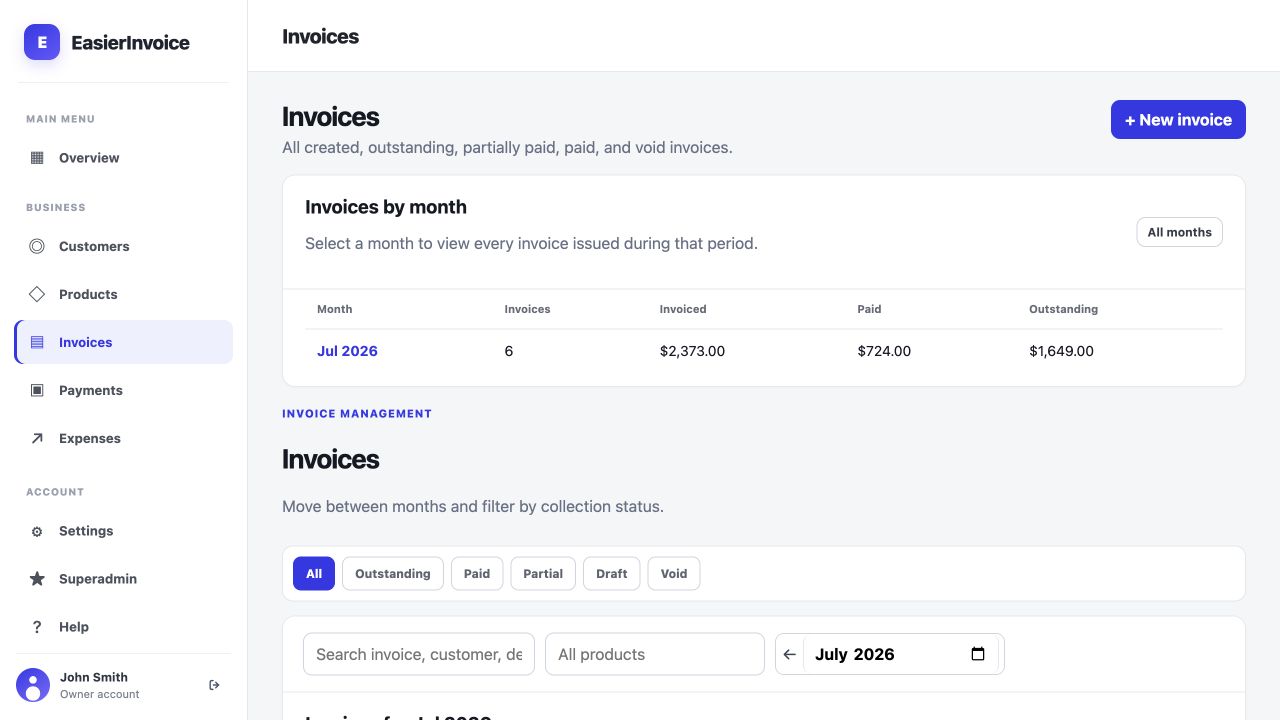Click the Settings gear icon

tap(37, 531)
